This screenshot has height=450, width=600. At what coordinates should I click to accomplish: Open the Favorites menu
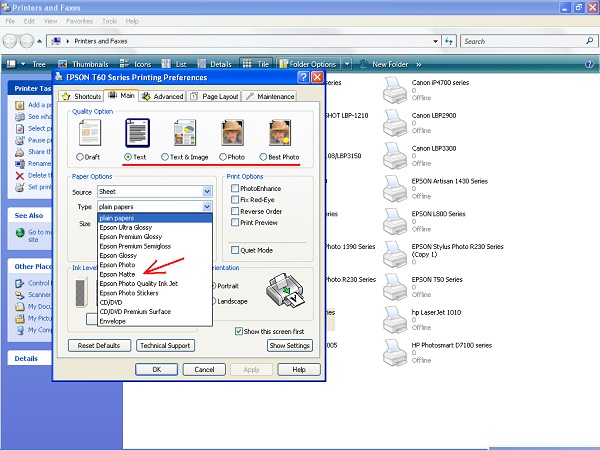pos(79,21)
